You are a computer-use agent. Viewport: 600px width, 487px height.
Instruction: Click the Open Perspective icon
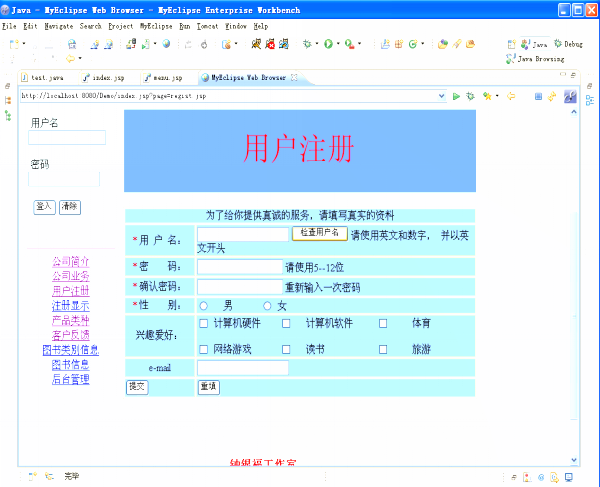pos(512,44)
